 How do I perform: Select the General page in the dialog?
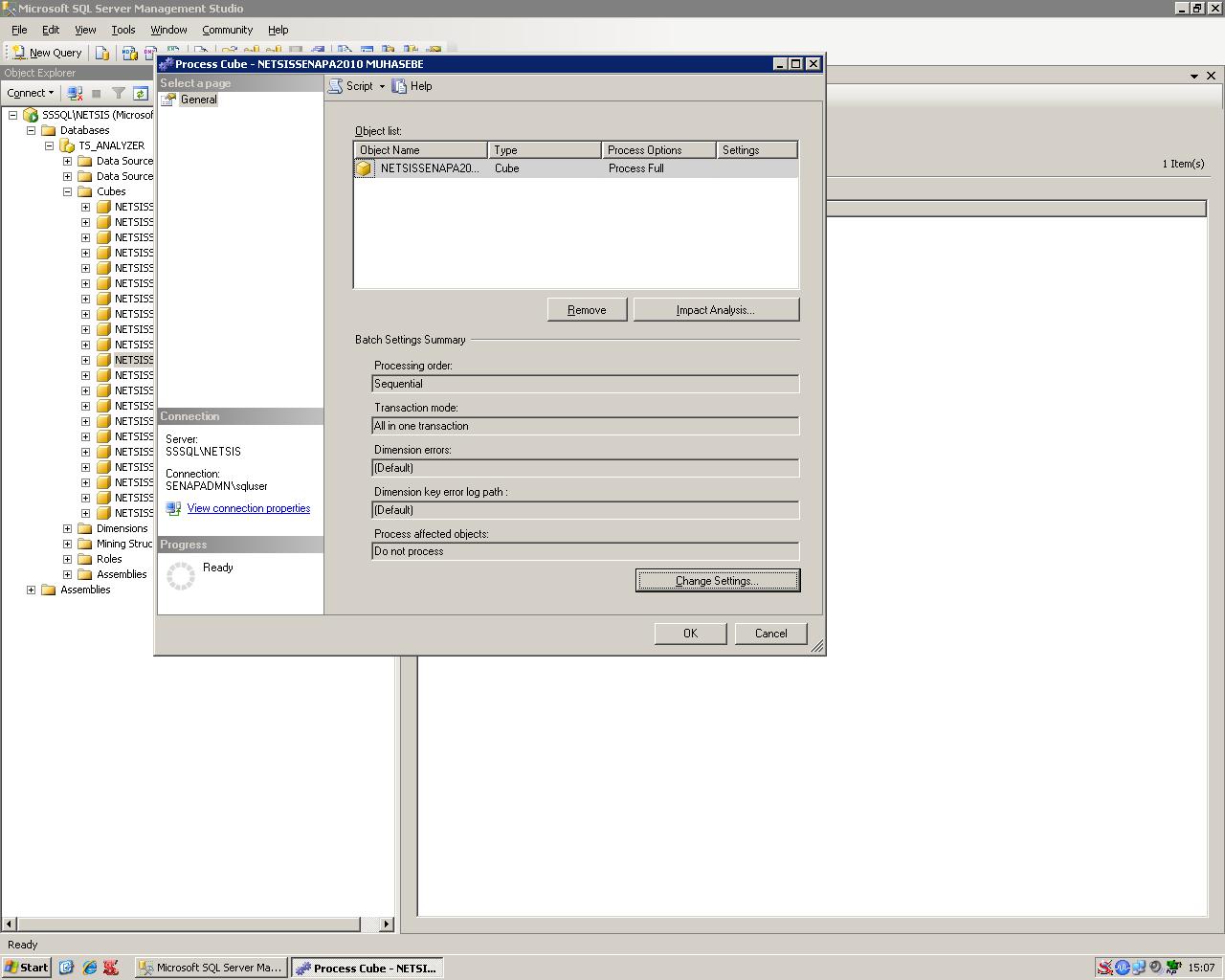click(x=199, y=100)
